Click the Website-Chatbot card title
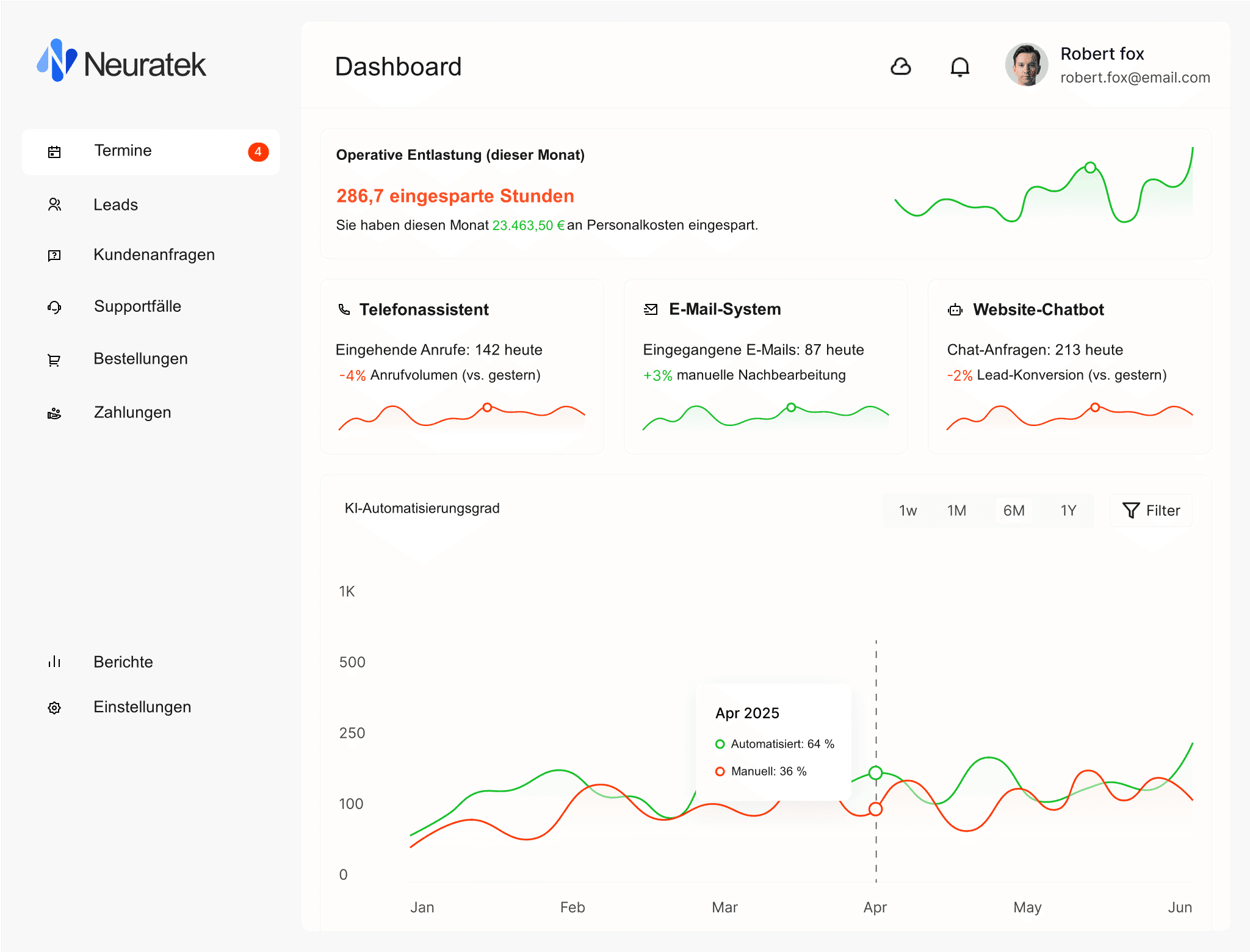 pyautogui.click(x=1038, y=309)
